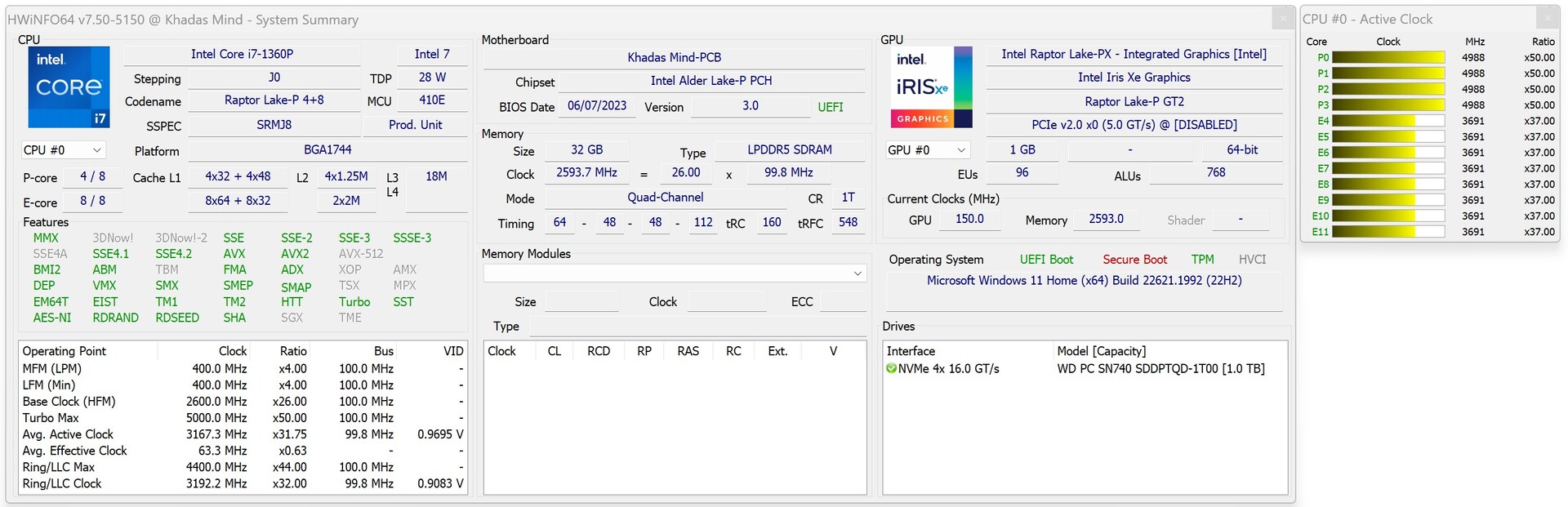
Task: Click the Intel Iris Xe Graphics logo
Action: tap(931, 87)
